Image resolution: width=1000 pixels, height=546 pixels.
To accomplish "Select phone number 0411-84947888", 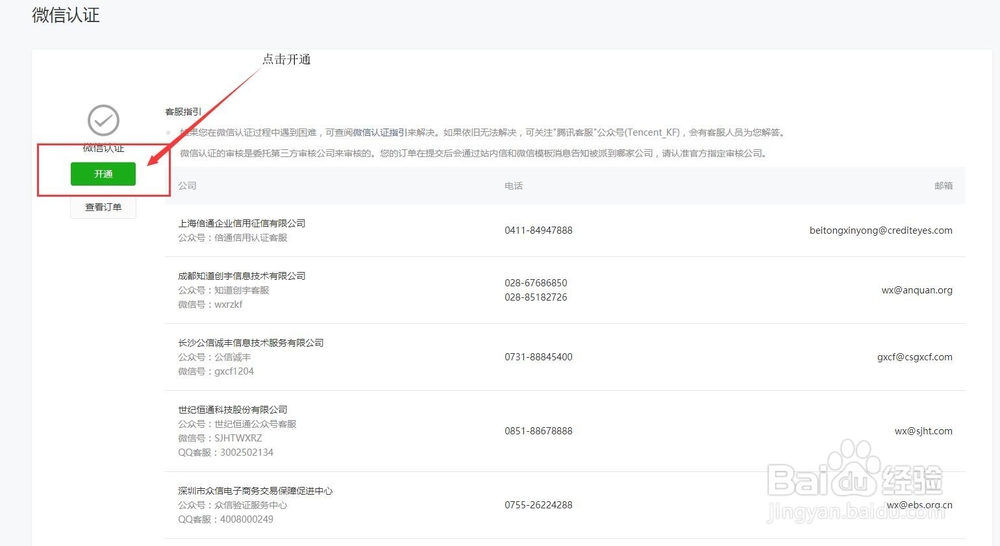I will [538, 230].
